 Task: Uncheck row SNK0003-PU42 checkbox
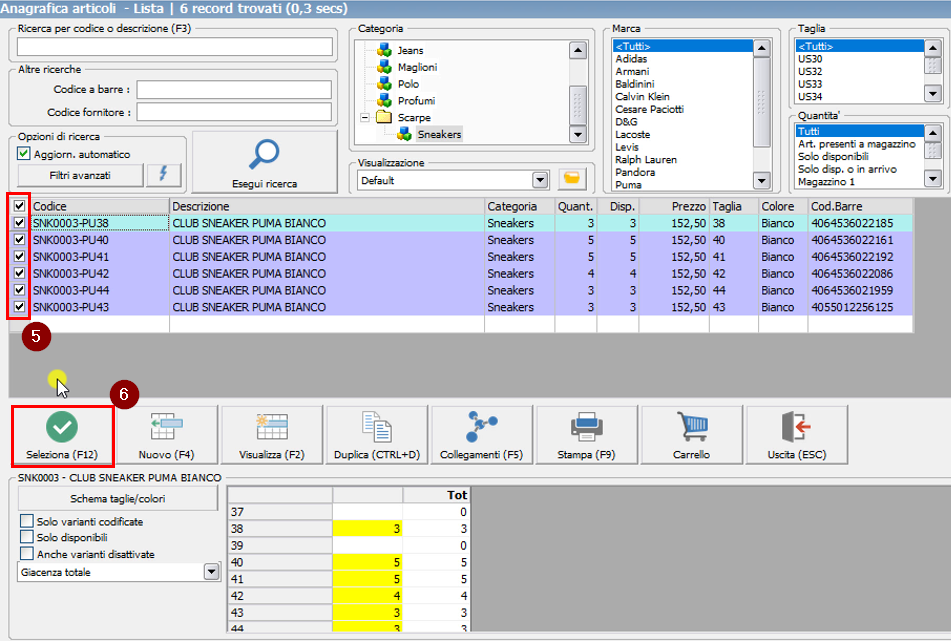pyautogui.click(x=19, y=273)
